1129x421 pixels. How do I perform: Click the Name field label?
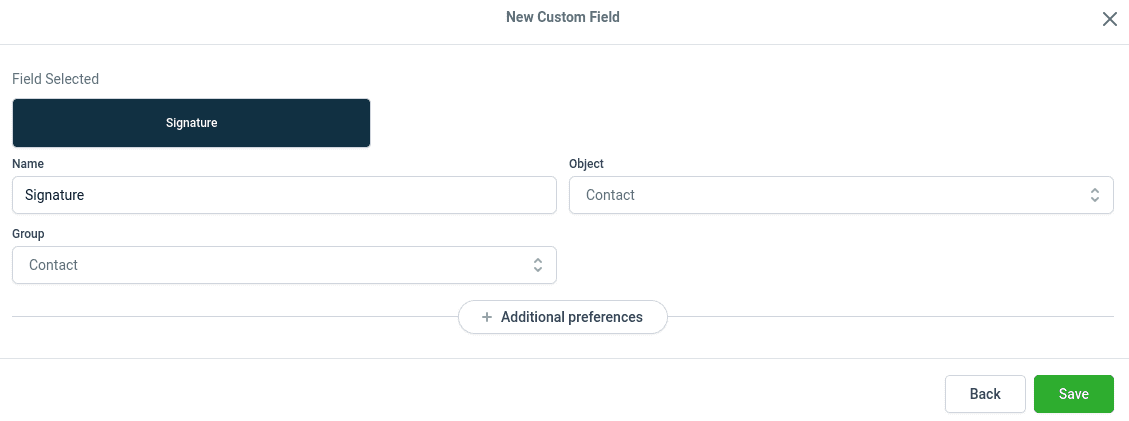tap(28, 163)
